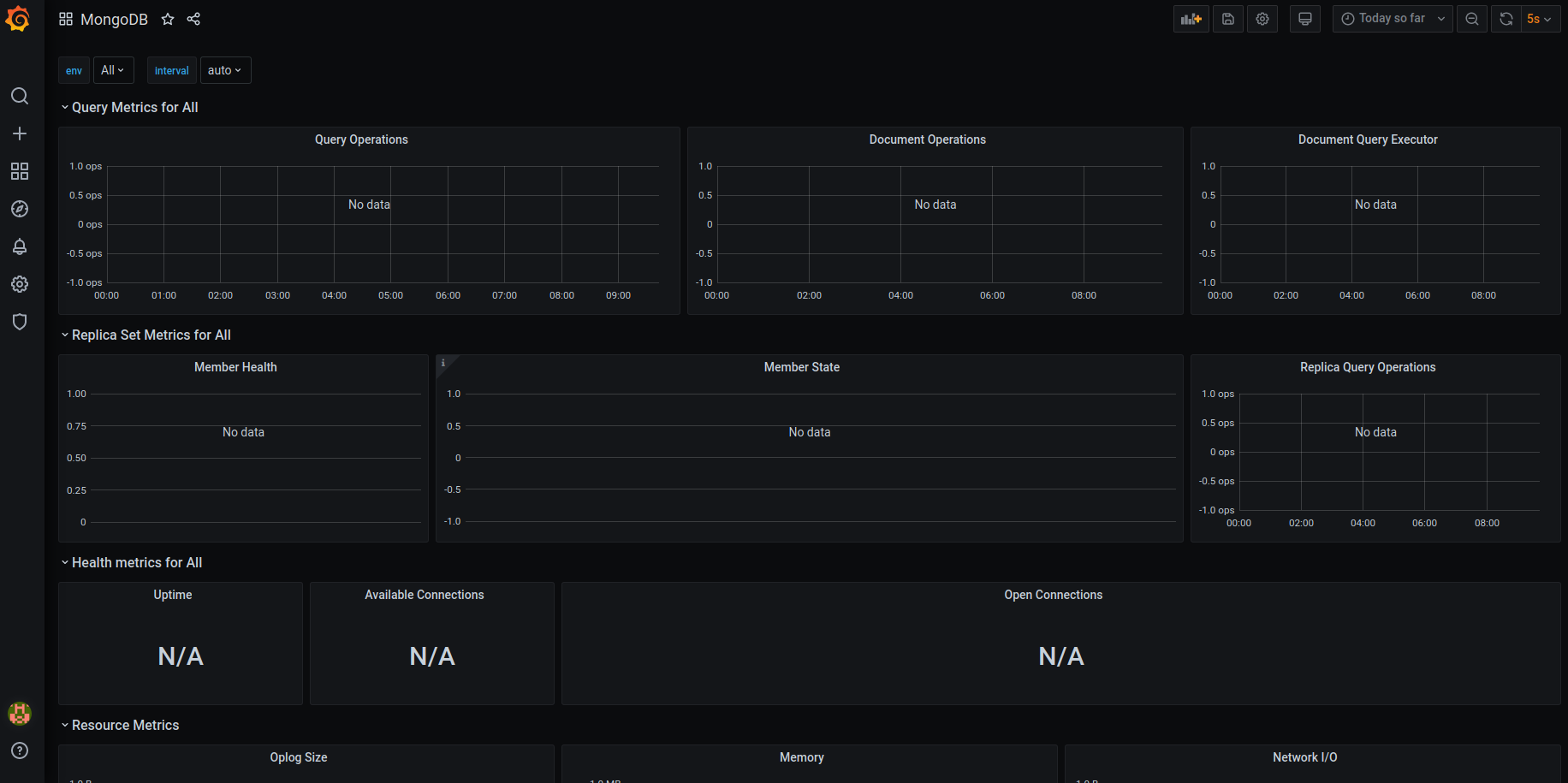Viewport: 1568px width, 783px height.
Task: Star the MongoDB dashboard
Action: (168, 19)
